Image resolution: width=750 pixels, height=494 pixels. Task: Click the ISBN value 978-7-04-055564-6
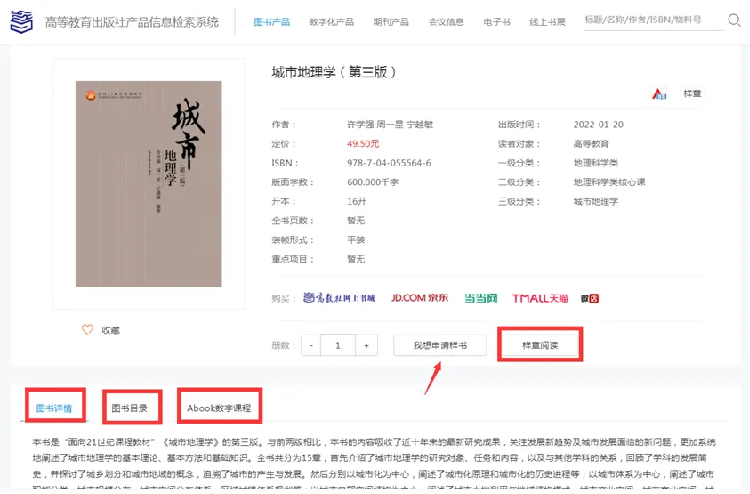pos(389,163)
